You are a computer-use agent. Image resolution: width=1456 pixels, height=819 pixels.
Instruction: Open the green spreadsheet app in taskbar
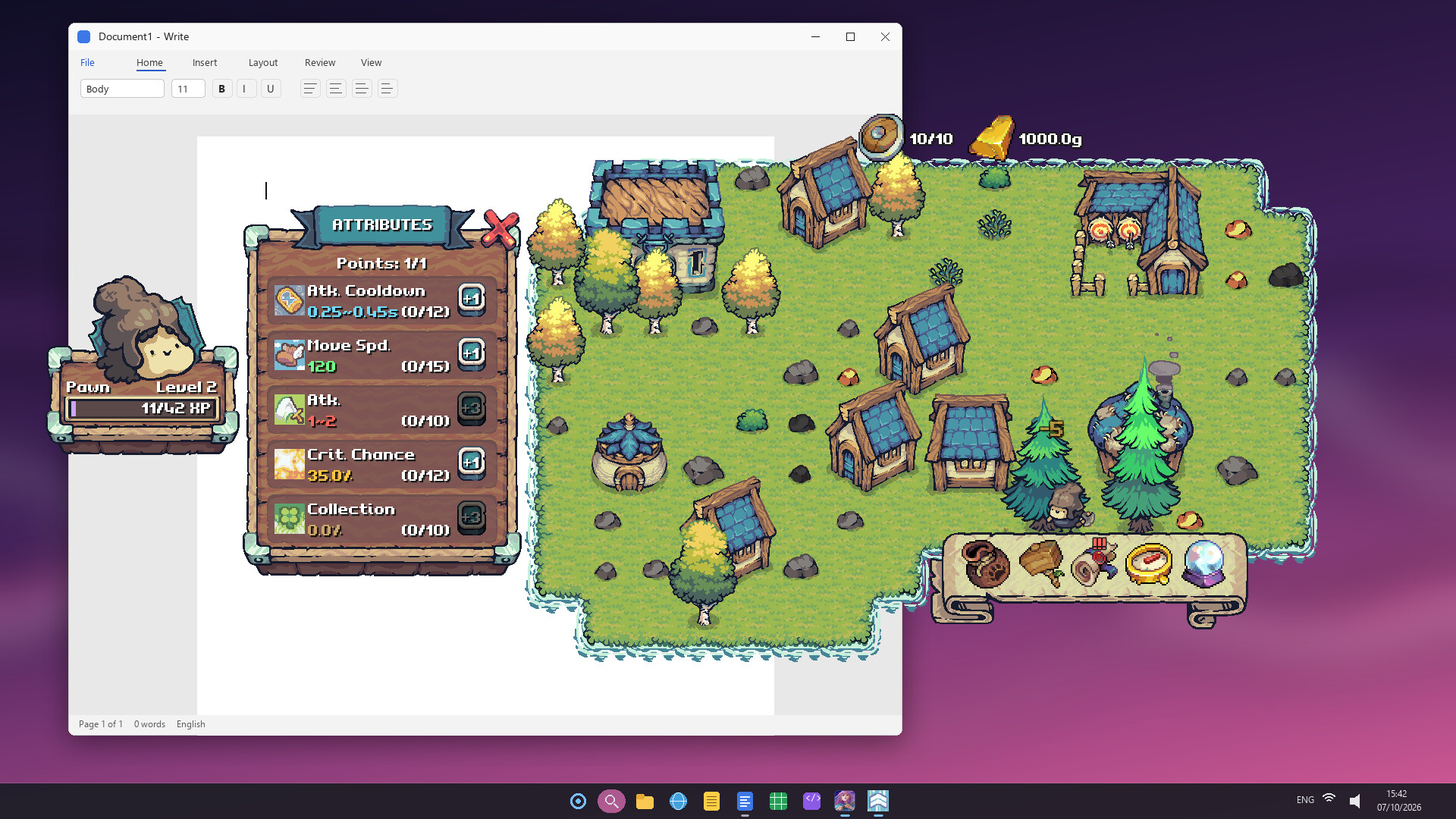point(778,801)
